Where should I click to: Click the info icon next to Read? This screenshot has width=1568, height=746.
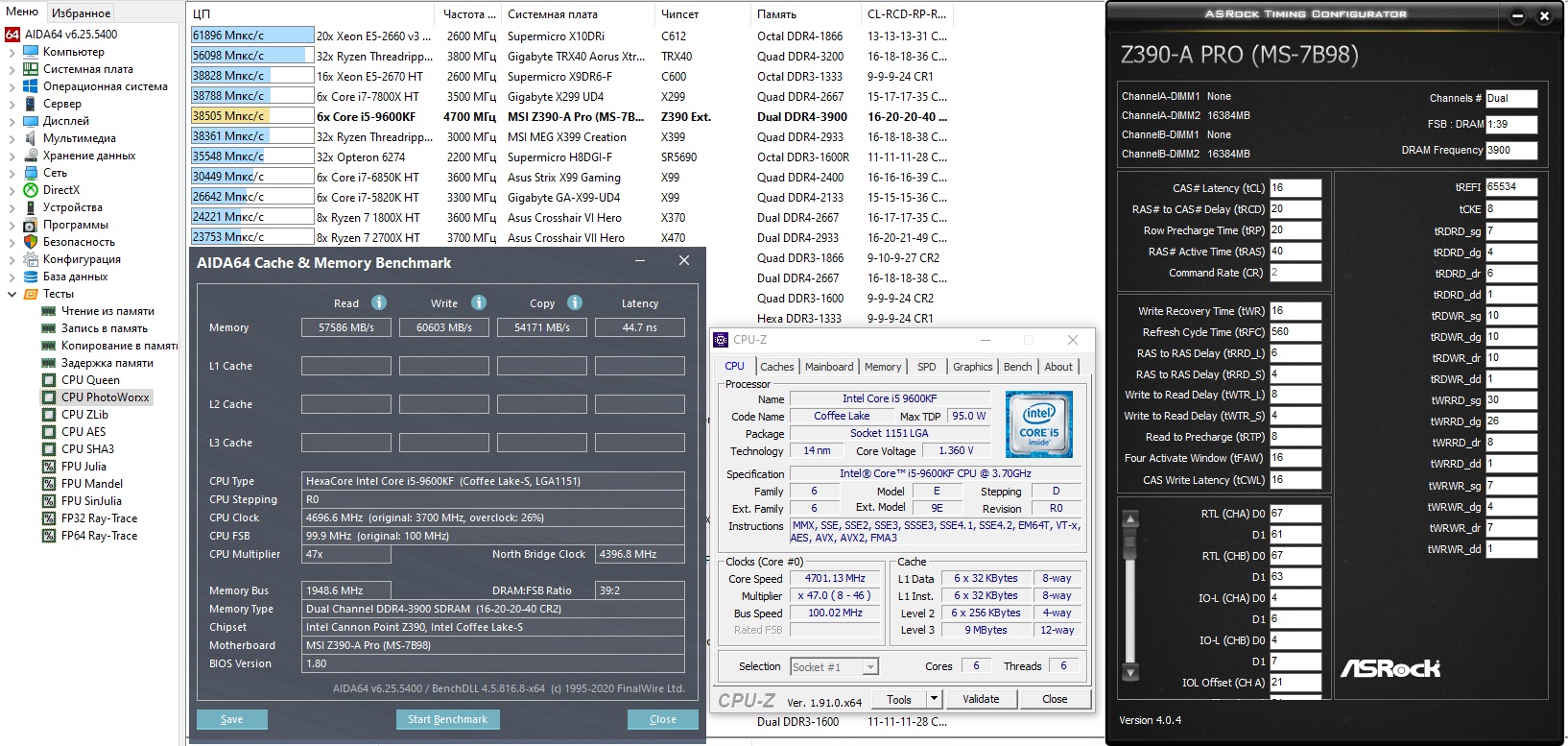click(x=379, y=302)
